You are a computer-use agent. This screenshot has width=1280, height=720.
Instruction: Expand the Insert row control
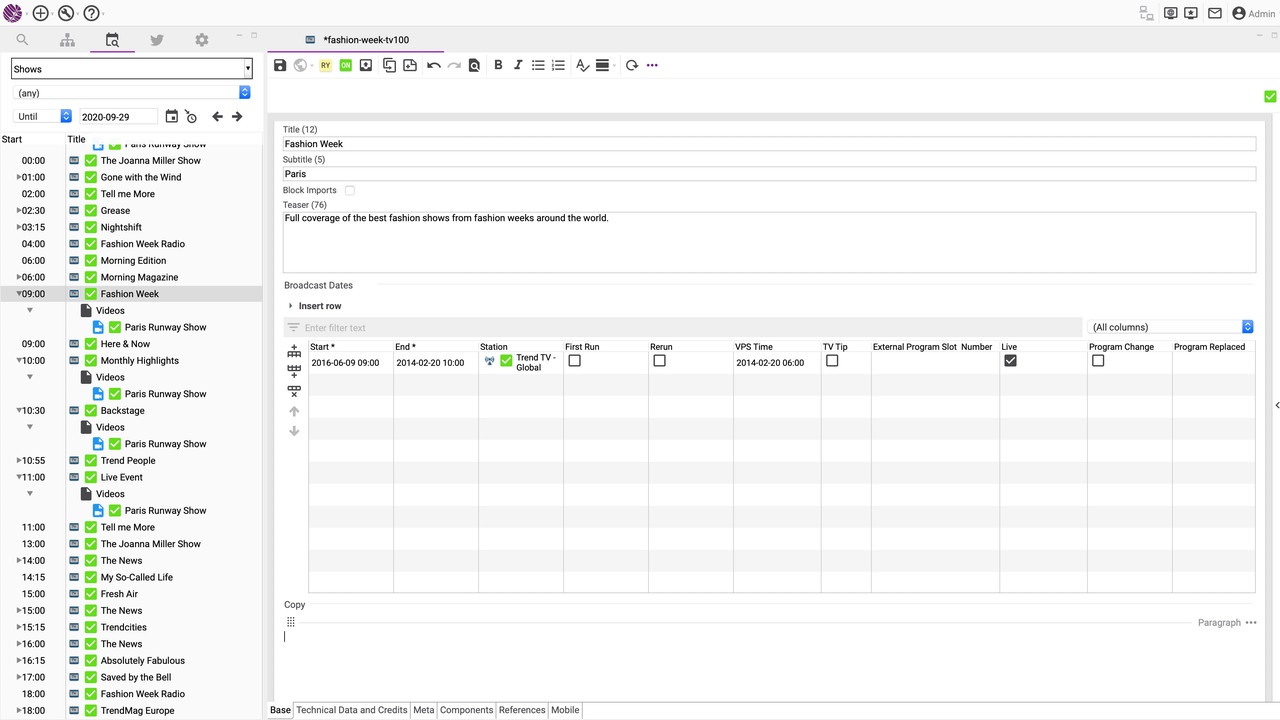point(290,306)
